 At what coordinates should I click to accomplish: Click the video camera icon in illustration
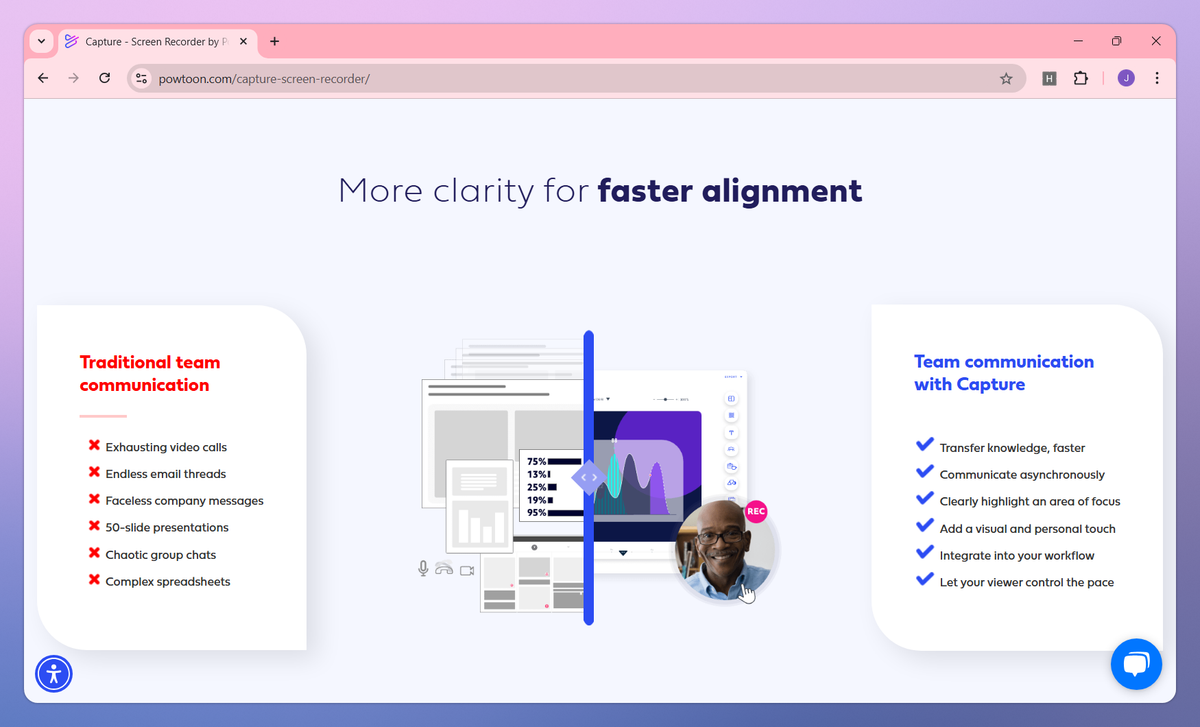coord(466,569)
